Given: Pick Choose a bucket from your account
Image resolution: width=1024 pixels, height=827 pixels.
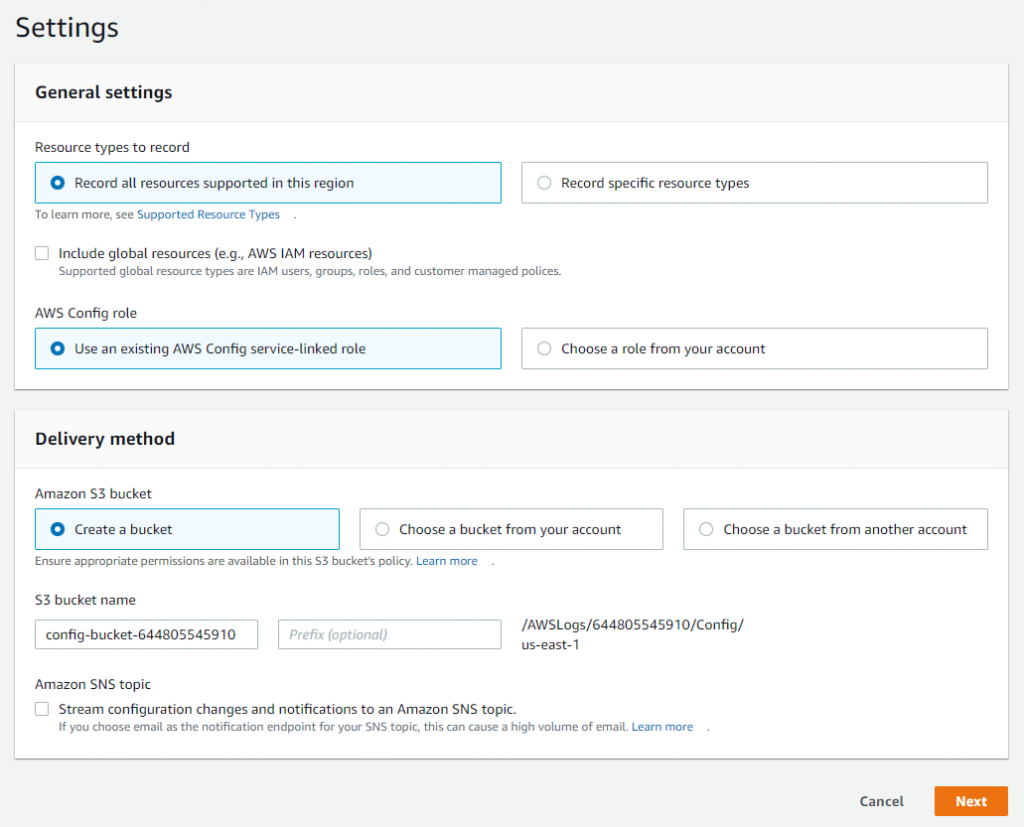Looking at the screenshot, I should 383,529.
